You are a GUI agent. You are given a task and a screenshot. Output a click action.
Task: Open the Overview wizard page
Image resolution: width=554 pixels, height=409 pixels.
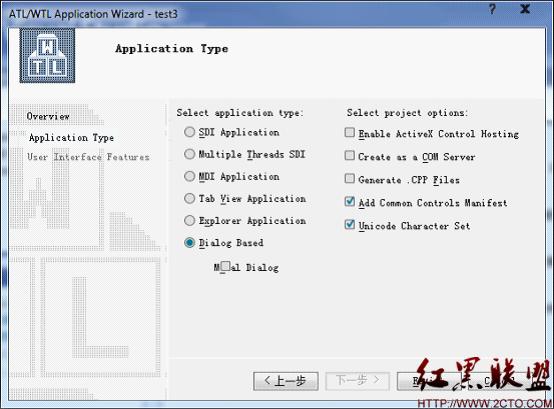coord(48,116)
